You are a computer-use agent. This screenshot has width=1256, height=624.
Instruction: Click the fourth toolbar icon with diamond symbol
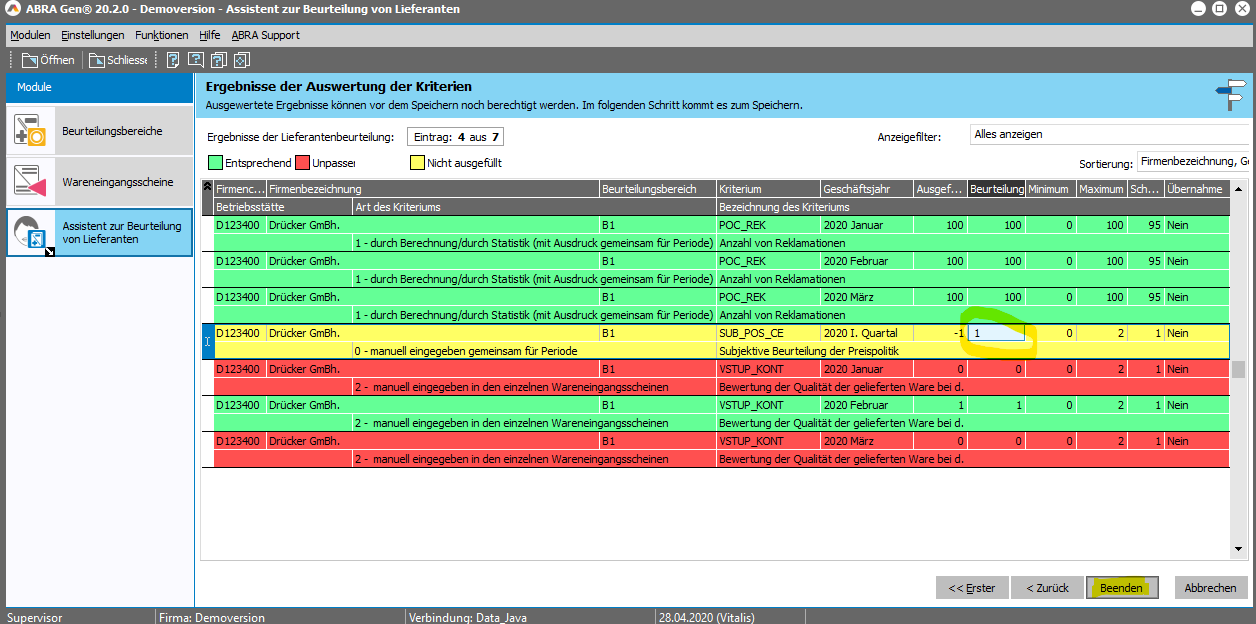pos(240,60)
